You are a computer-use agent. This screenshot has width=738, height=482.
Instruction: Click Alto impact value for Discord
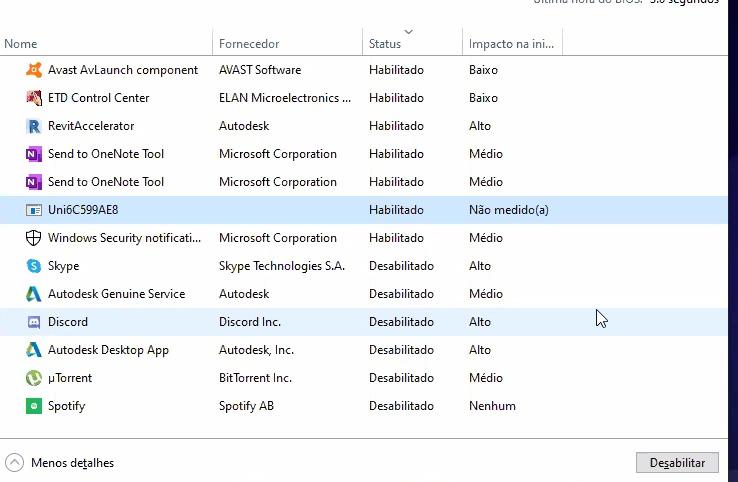tap(480, 322)
